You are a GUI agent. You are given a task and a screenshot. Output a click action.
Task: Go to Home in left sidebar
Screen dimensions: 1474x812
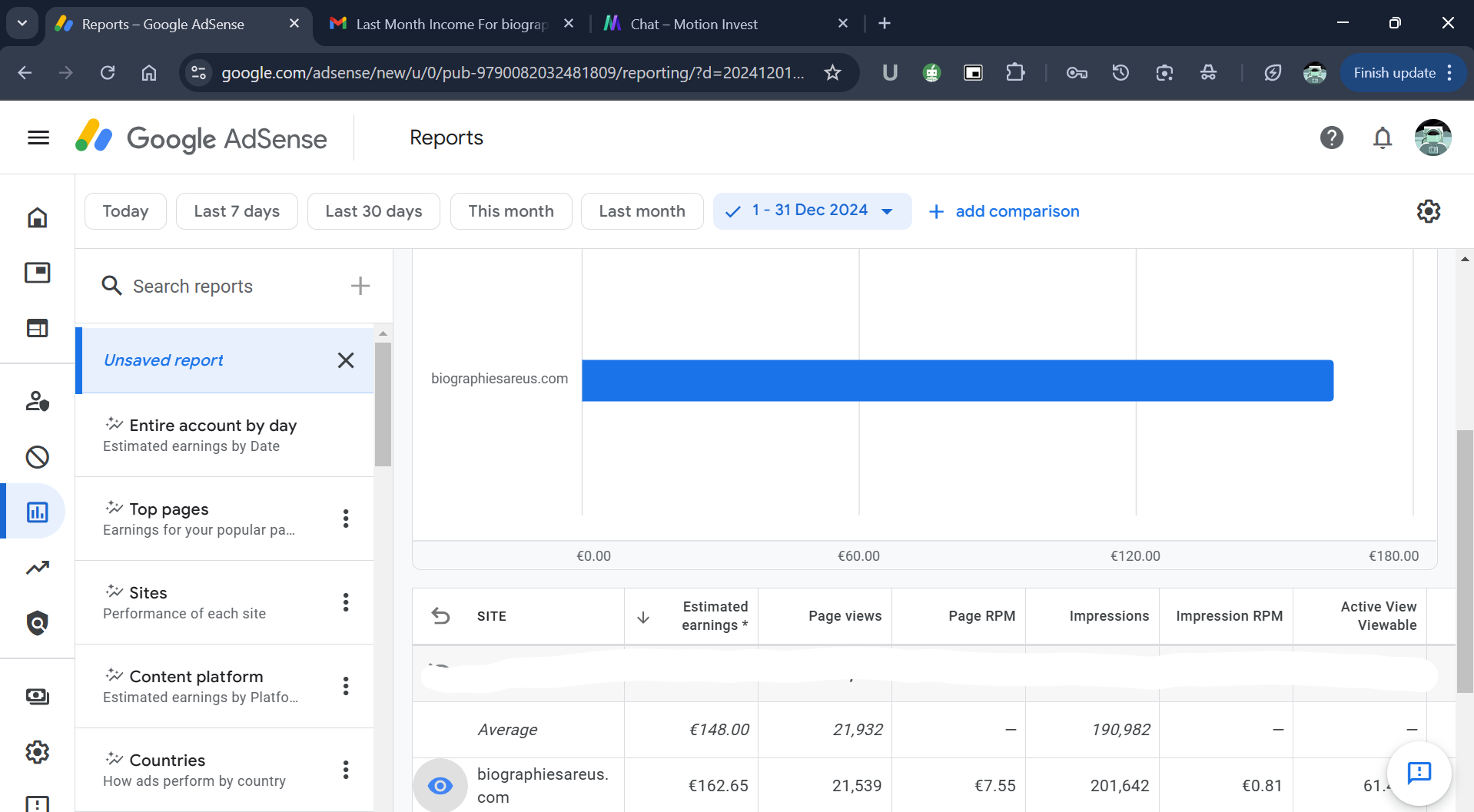pos(38,217)
